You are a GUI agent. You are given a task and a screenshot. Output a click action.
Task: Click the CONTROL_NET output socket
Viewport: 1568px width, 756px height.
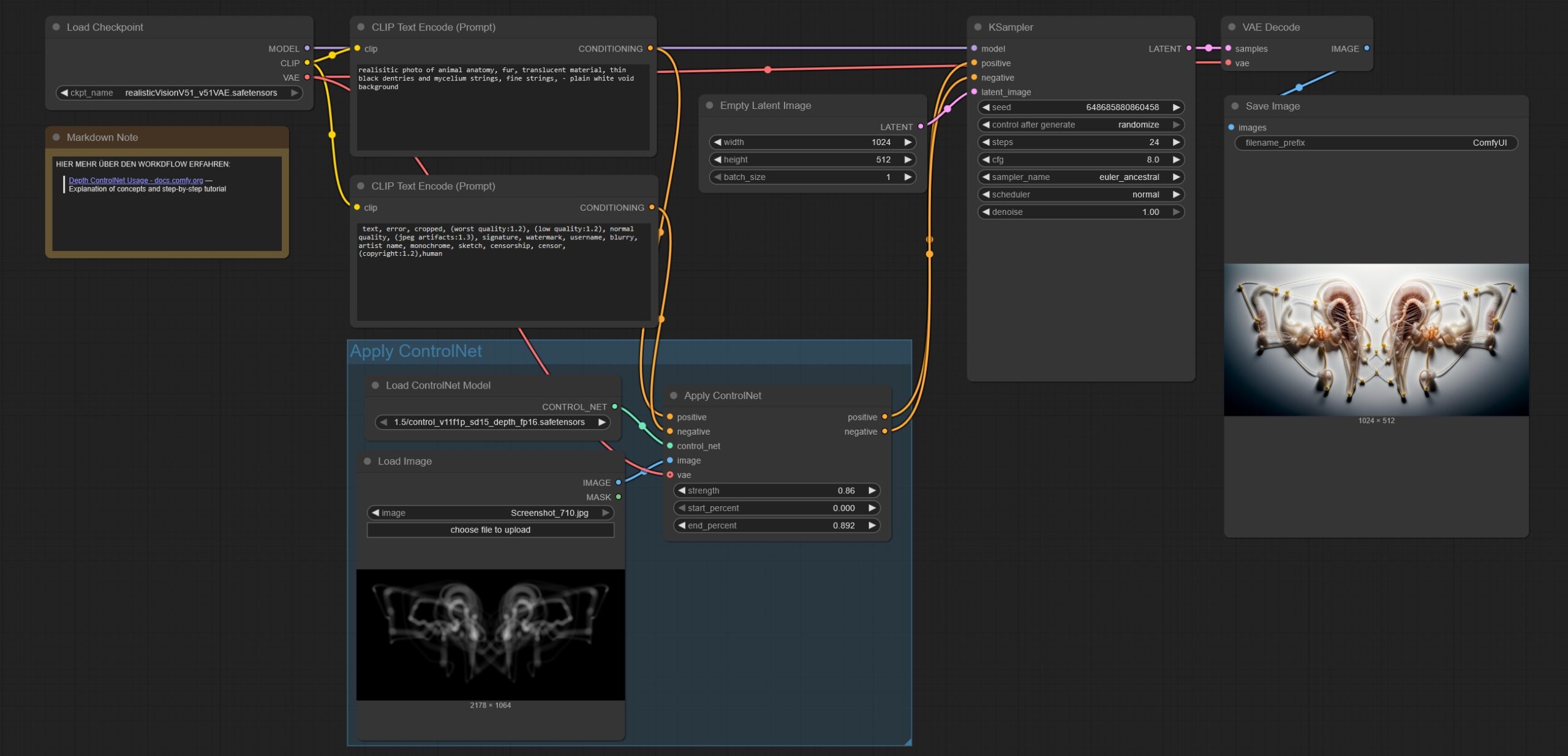point(615,406)
